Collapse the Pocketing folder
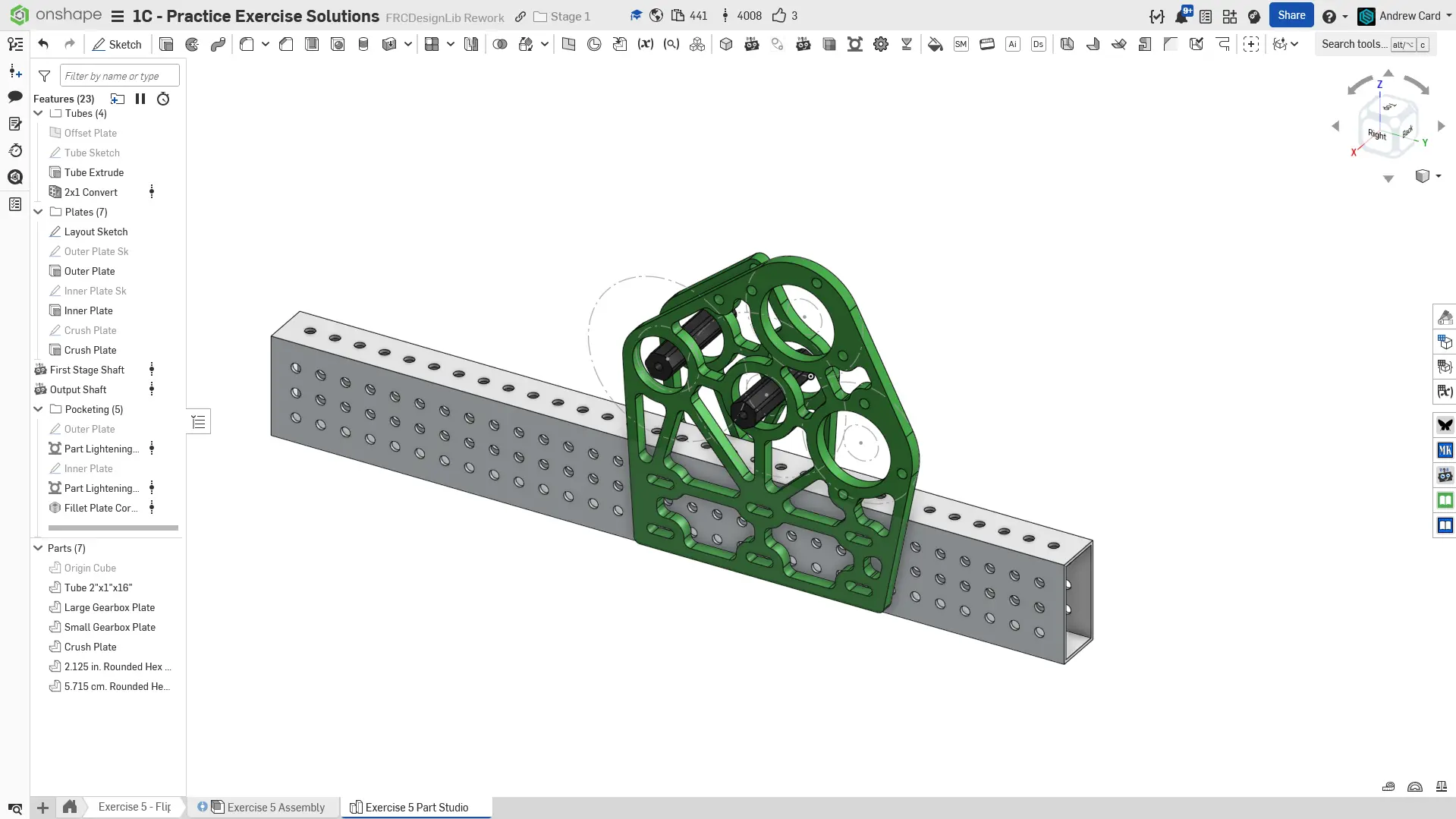This screenshot has width=1456, height=819. [38, 409]
